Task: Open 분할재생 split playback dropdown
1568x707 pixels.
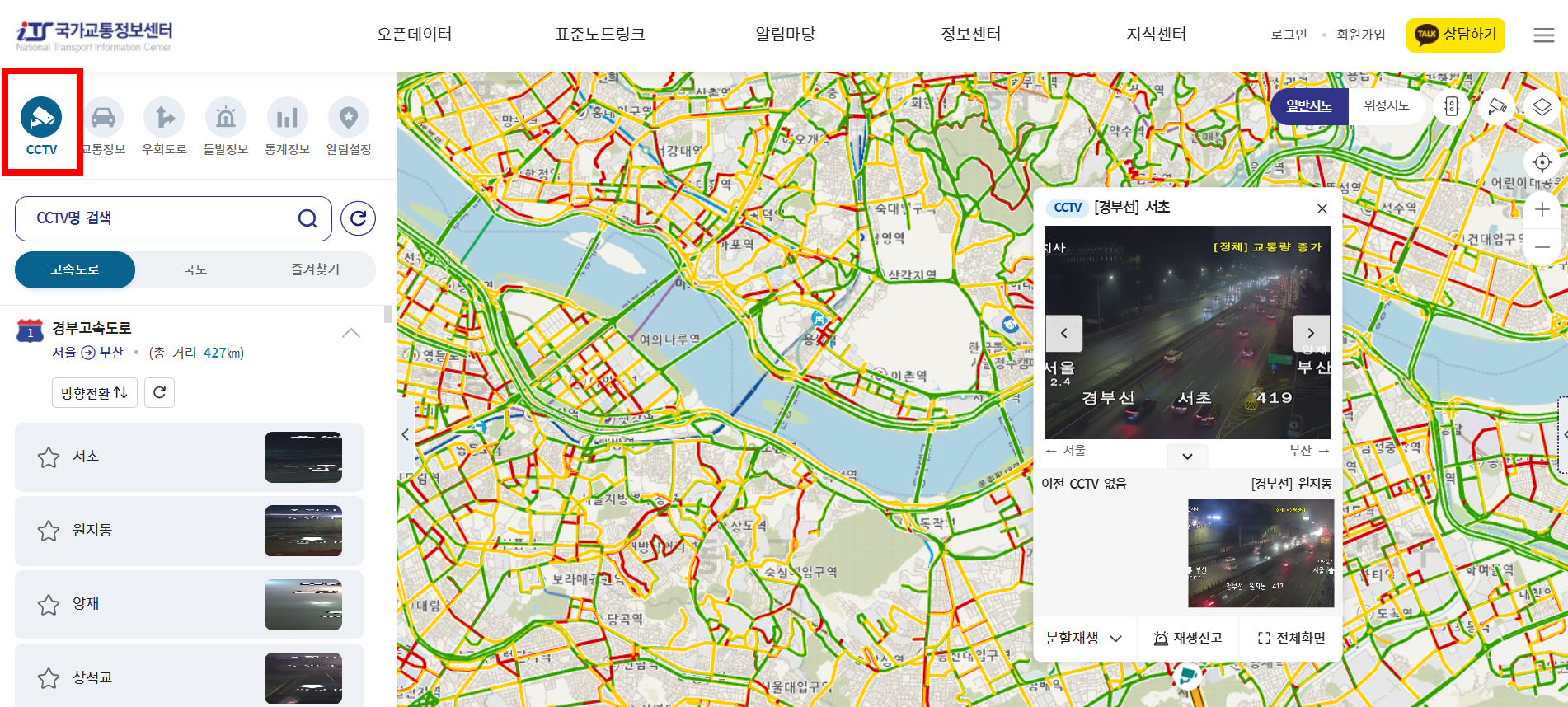Action: pos(1084,638)
